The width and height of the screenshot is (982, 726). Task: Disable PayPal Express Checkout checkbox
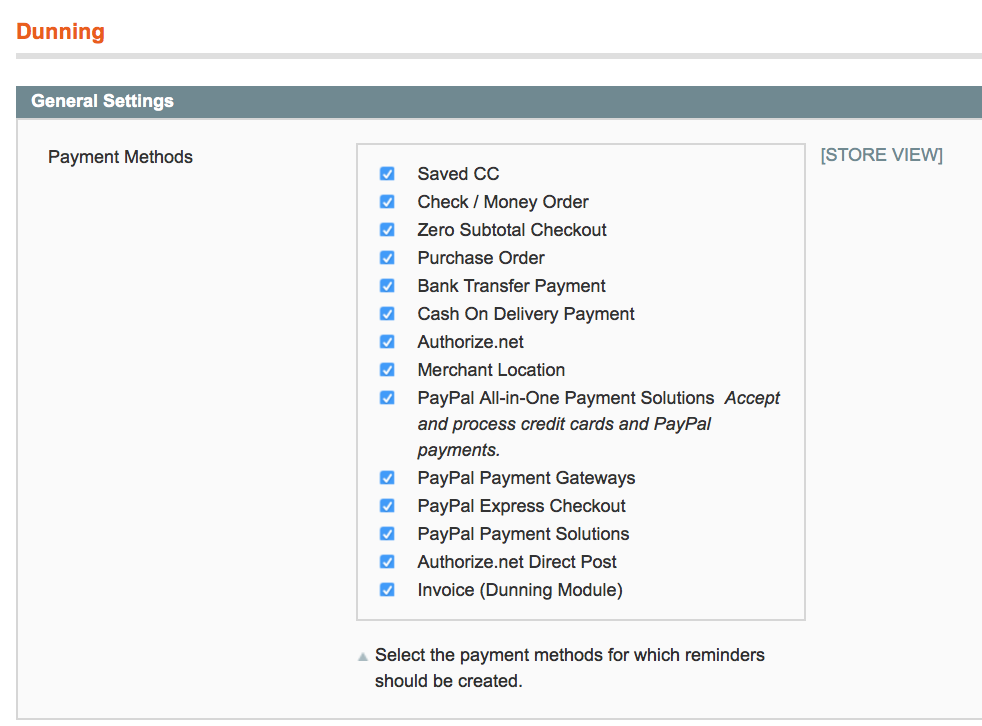[x=387, y=506]
